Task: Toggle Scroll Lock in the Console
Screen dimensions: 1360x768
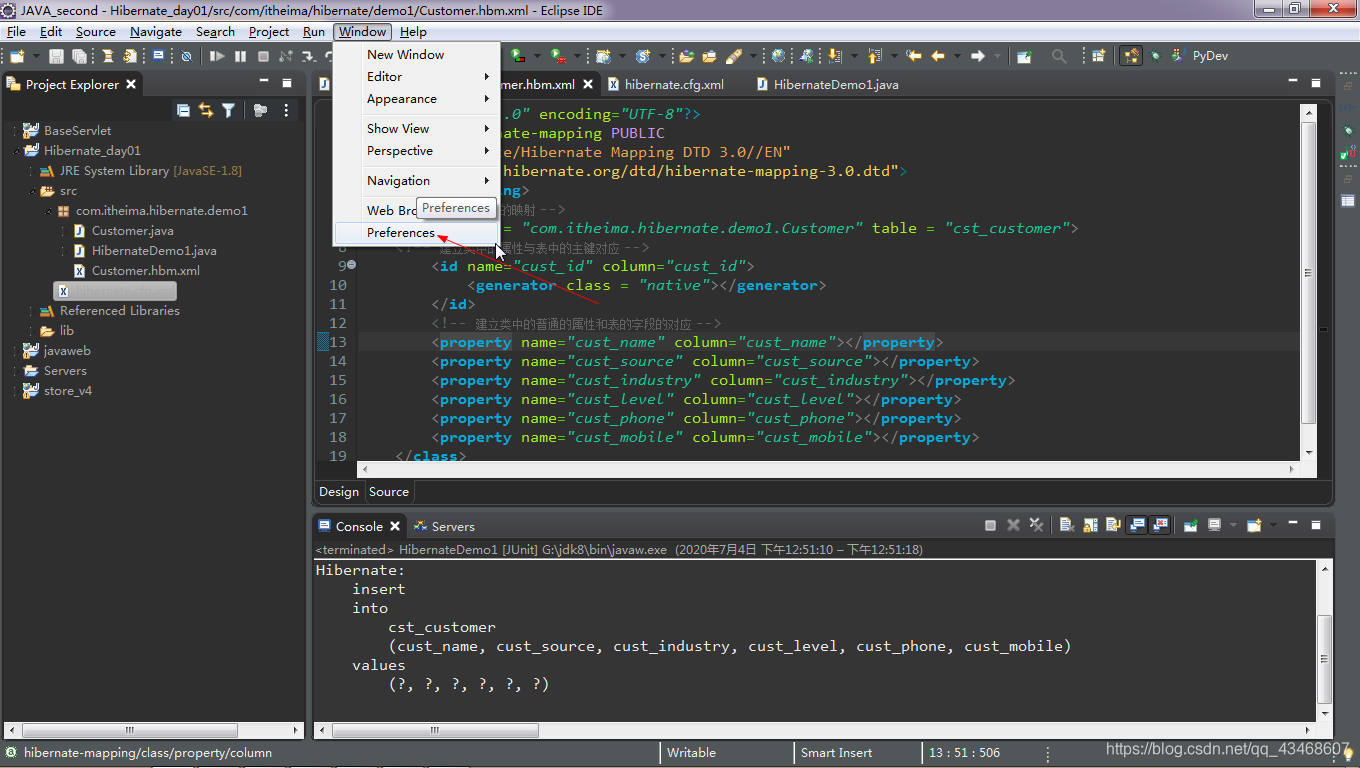Action: tap(1090, 525)
